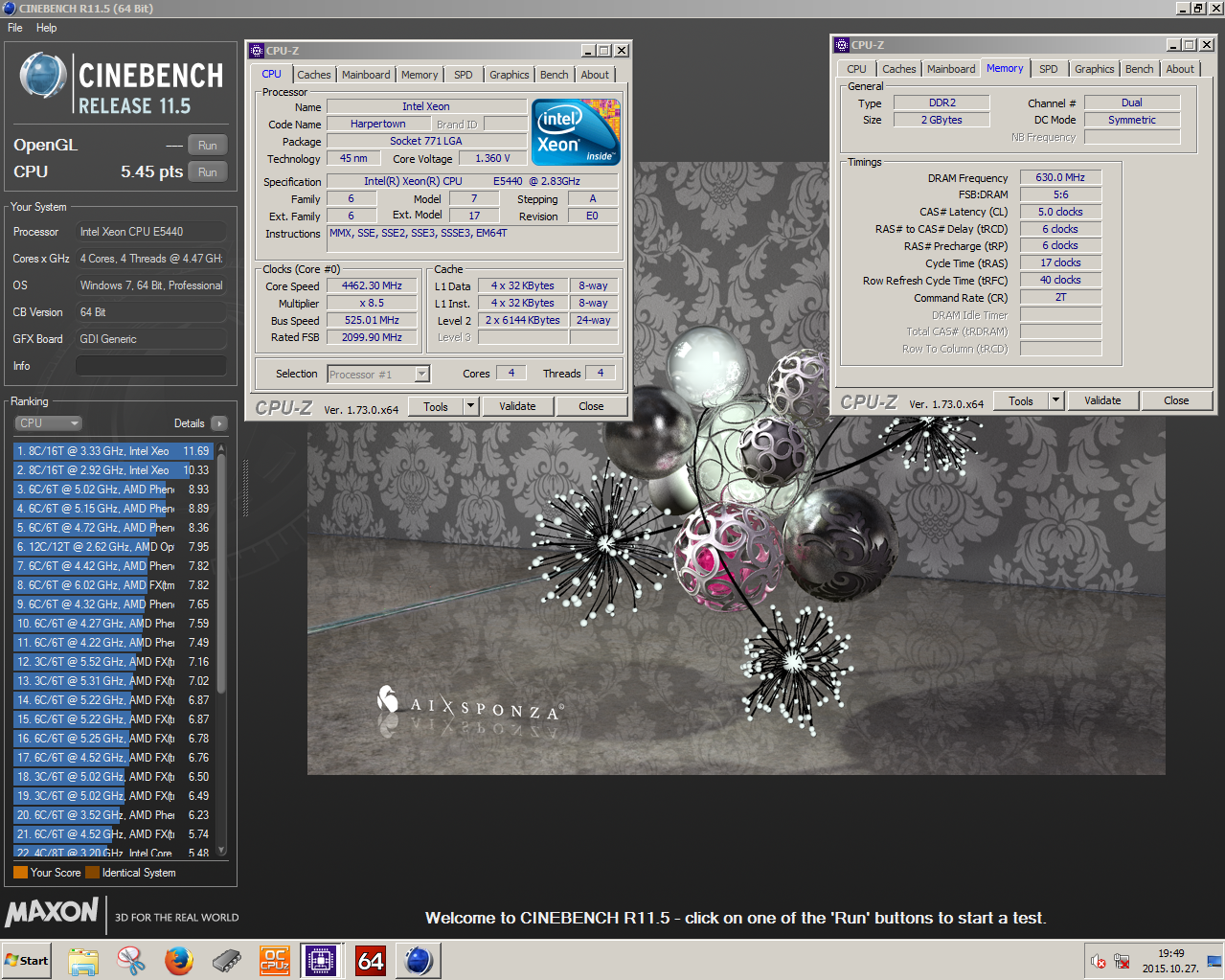Click Validate in right CPU-Z window
The image size is (1225, 980).
click(x=1102, y=400)
